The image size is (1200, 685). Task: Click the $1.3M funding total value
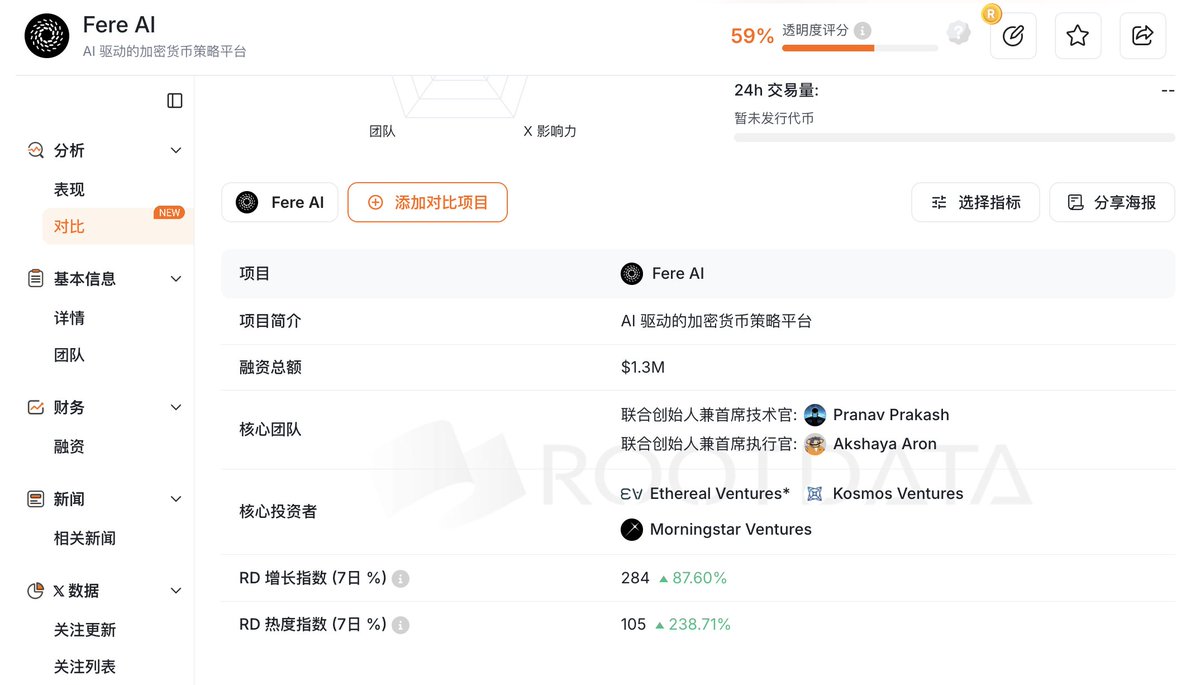[x=643, y=367]
